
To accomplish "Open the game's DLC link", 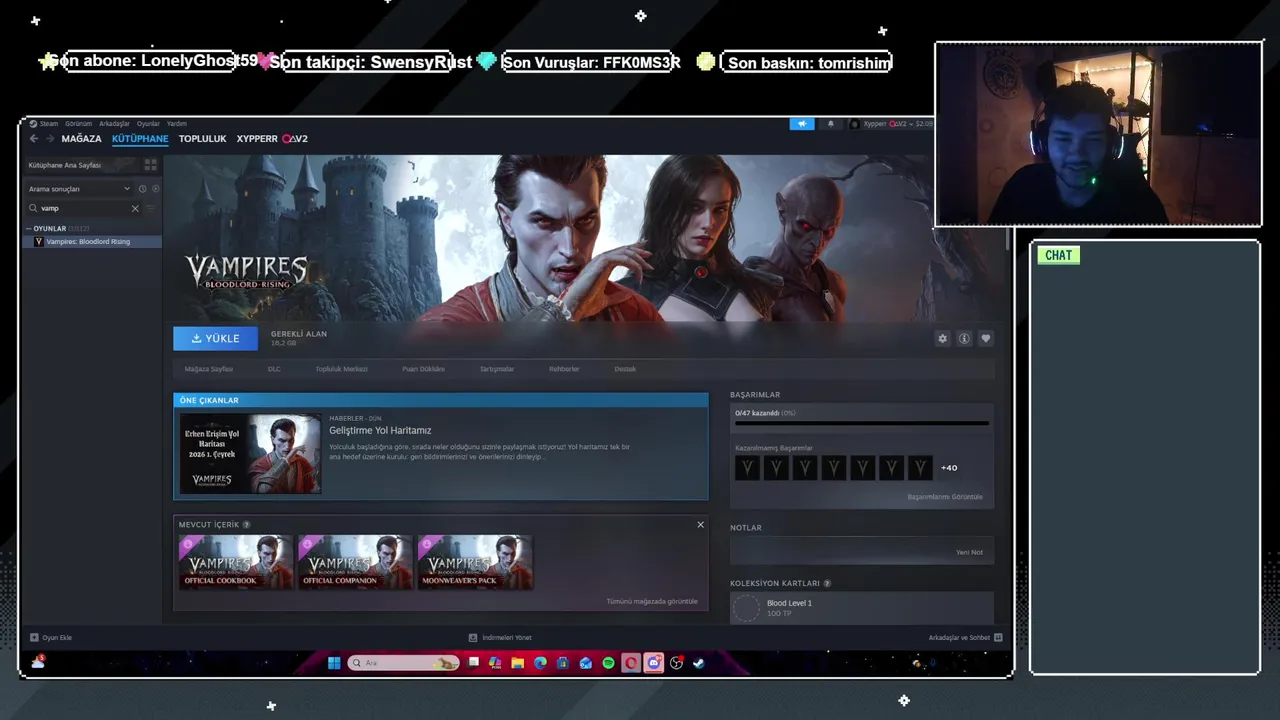I will point(274,369).
